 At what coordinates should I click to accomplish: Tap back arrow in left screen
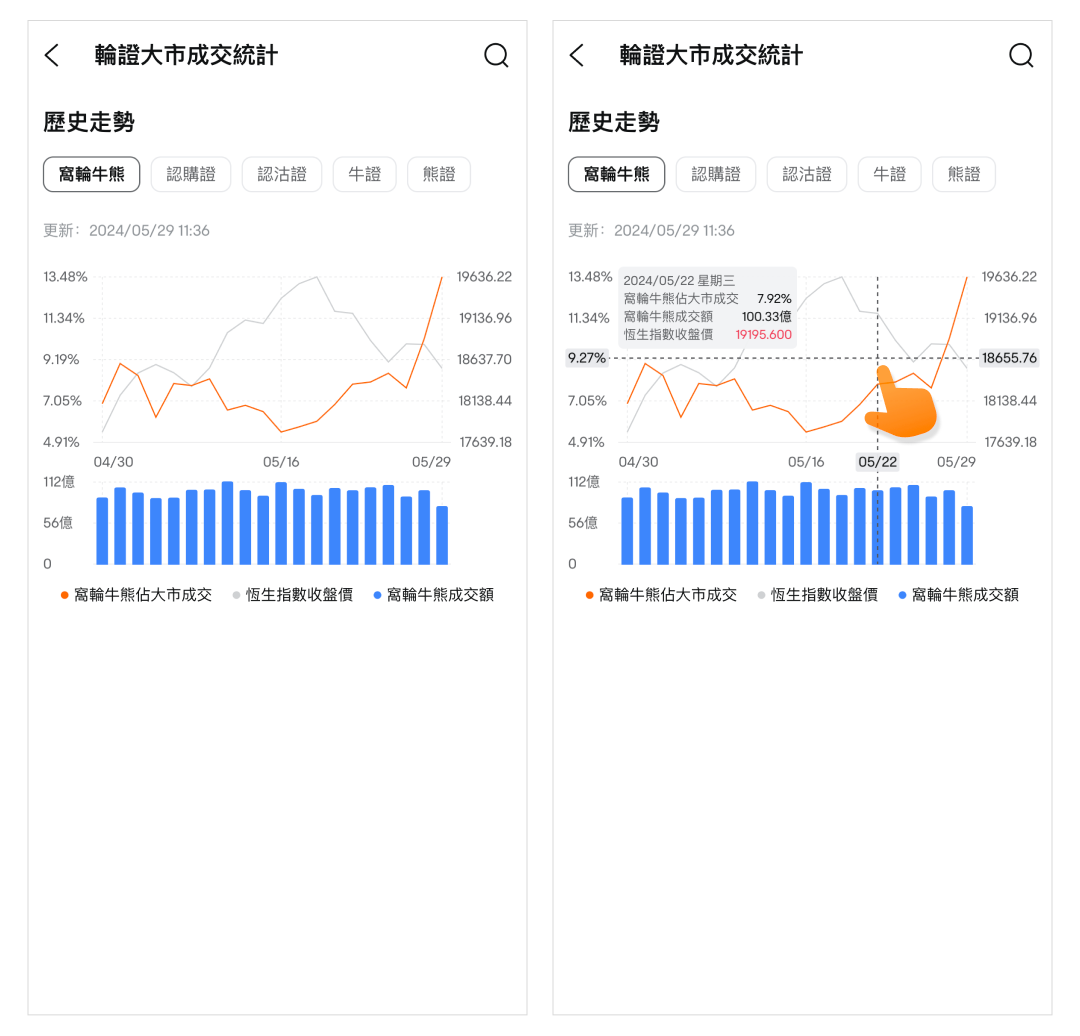[x=52, y=56]
